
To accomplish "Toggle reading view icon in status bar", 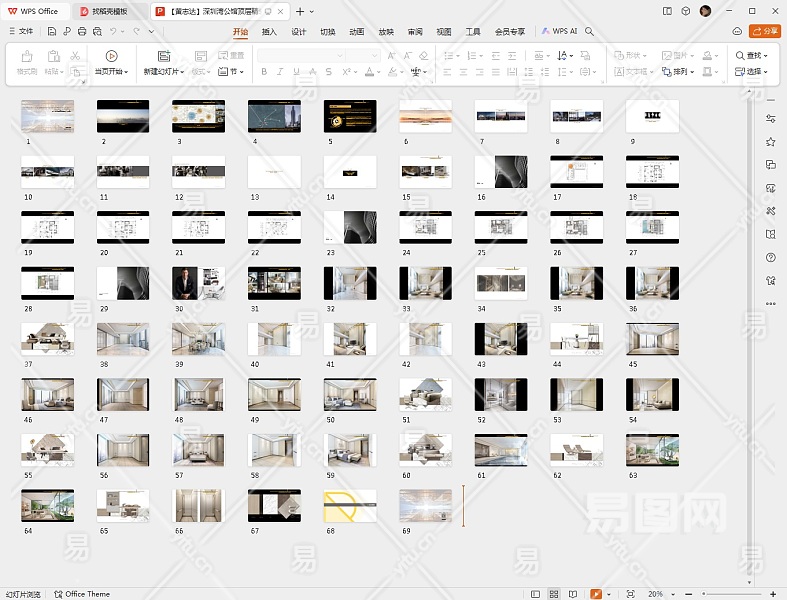I will [573, 594].
